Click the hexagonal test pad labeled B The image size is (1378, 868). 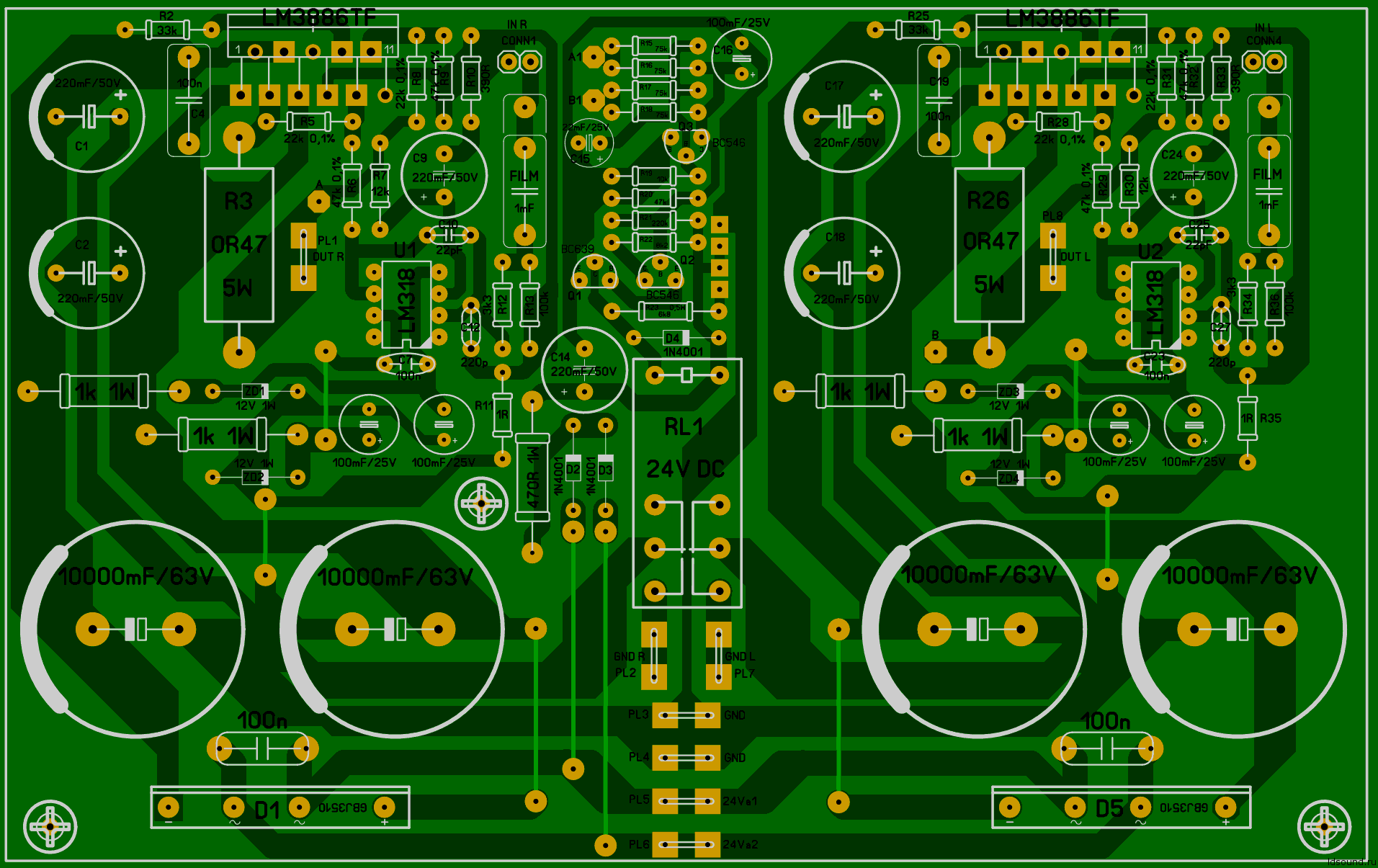pyautogui.click(x=935, y=352)
